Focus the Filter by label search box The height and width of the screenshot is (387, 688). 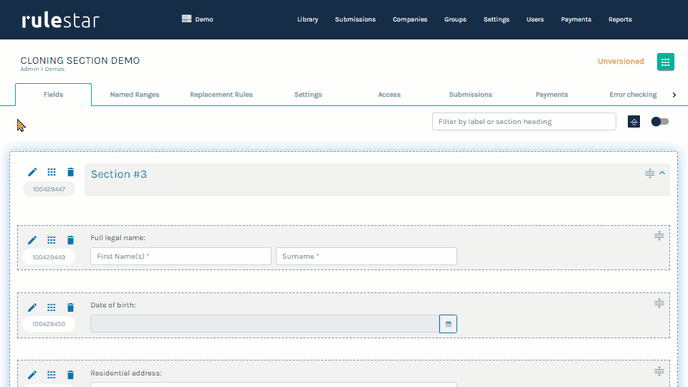click(524, 122)
